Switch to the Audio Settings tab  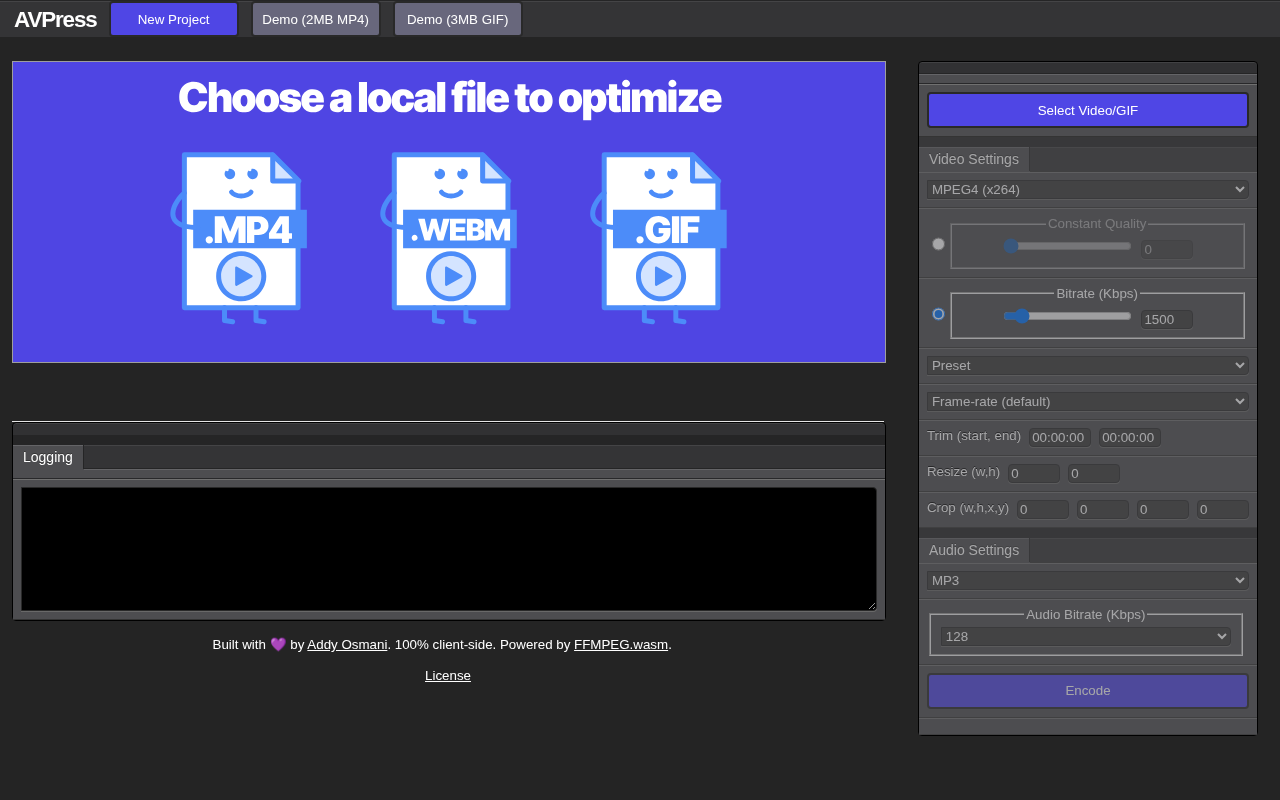973,550
